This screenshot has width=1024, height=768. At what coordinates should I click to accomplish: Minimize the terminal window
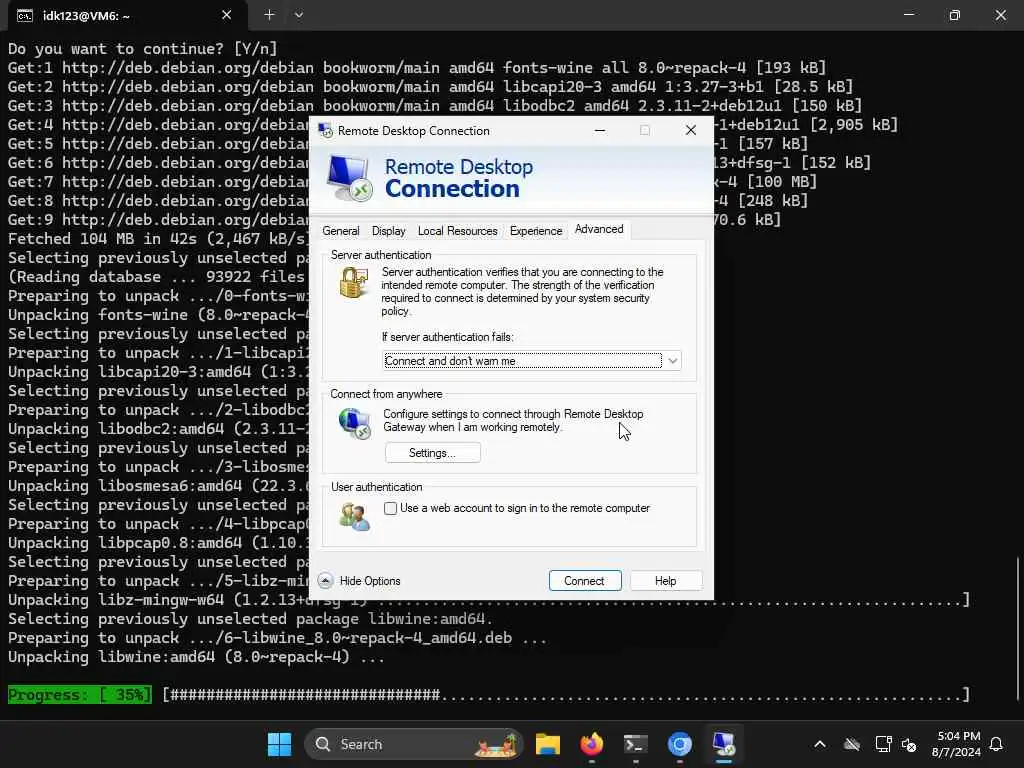click(x=908, y=14)
